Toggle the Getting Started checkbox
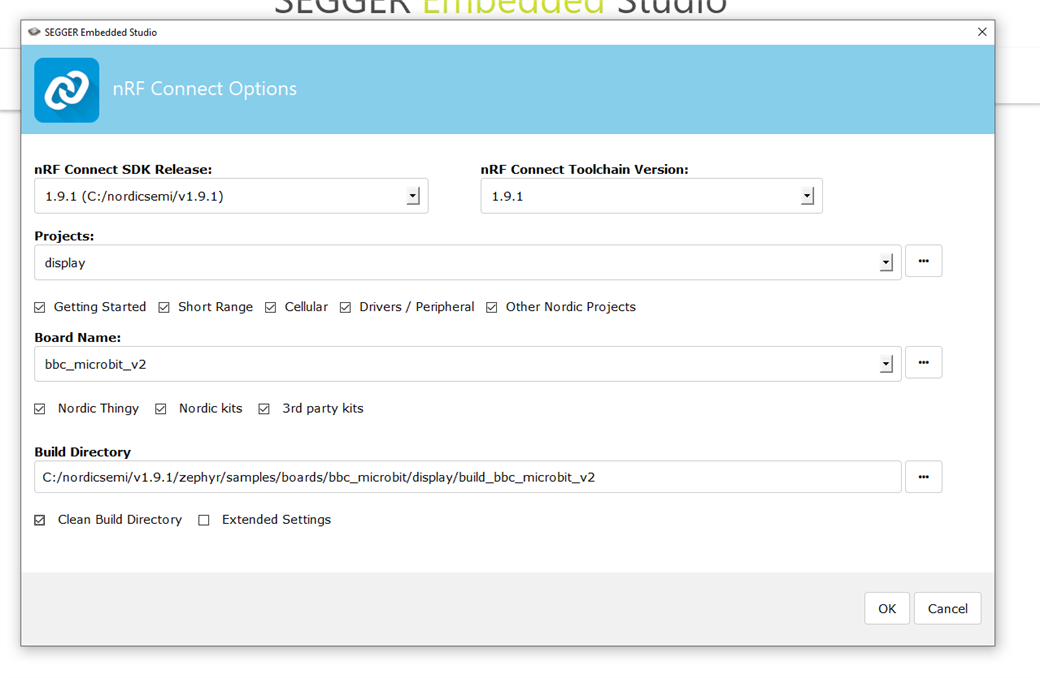Viewport: 1040px width, 678px height. [x=40, y=307]
